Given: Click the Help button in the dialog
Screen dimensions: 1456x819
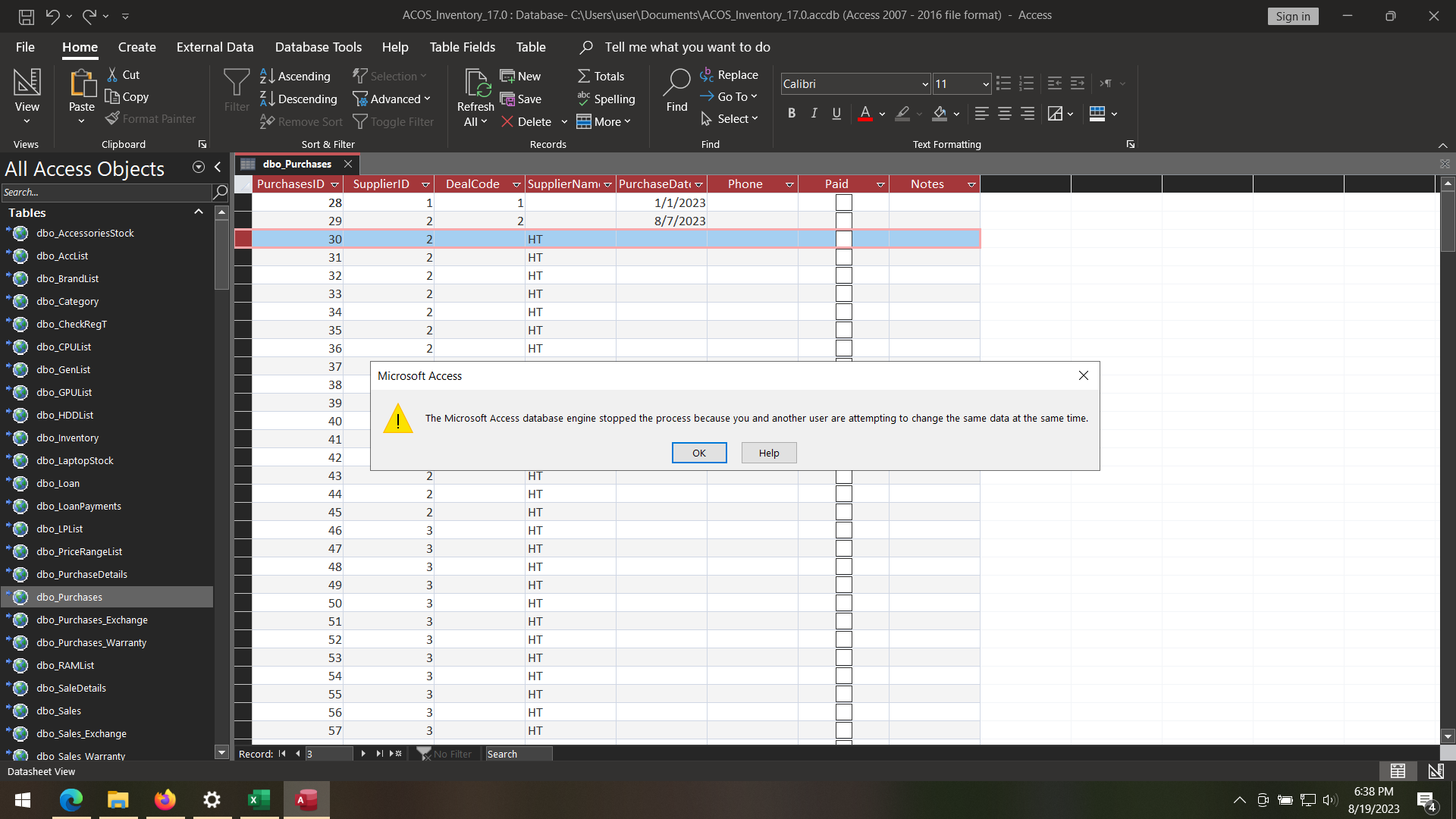Looking at the screenshot, I should (x=768, y=453).
